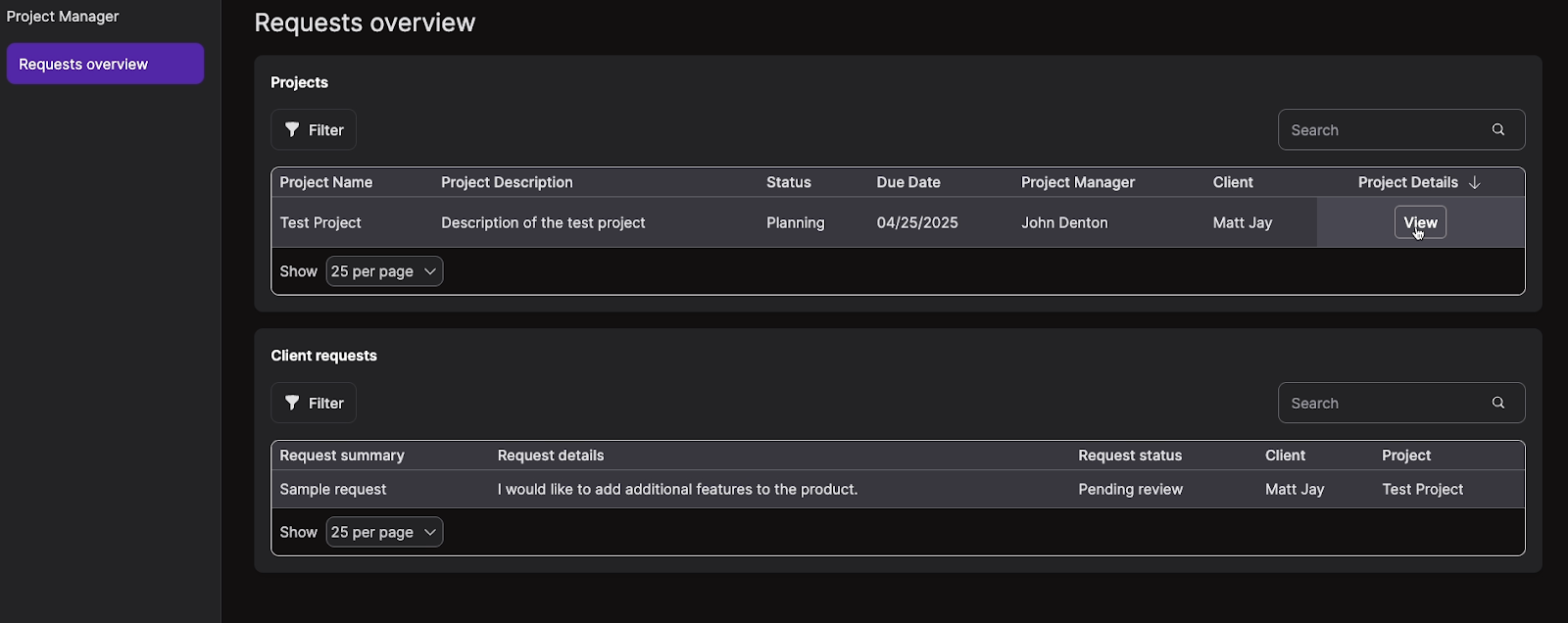Click the sort arrow beside Project Details
1568x623 pixels.
[x=1474, y=182]
